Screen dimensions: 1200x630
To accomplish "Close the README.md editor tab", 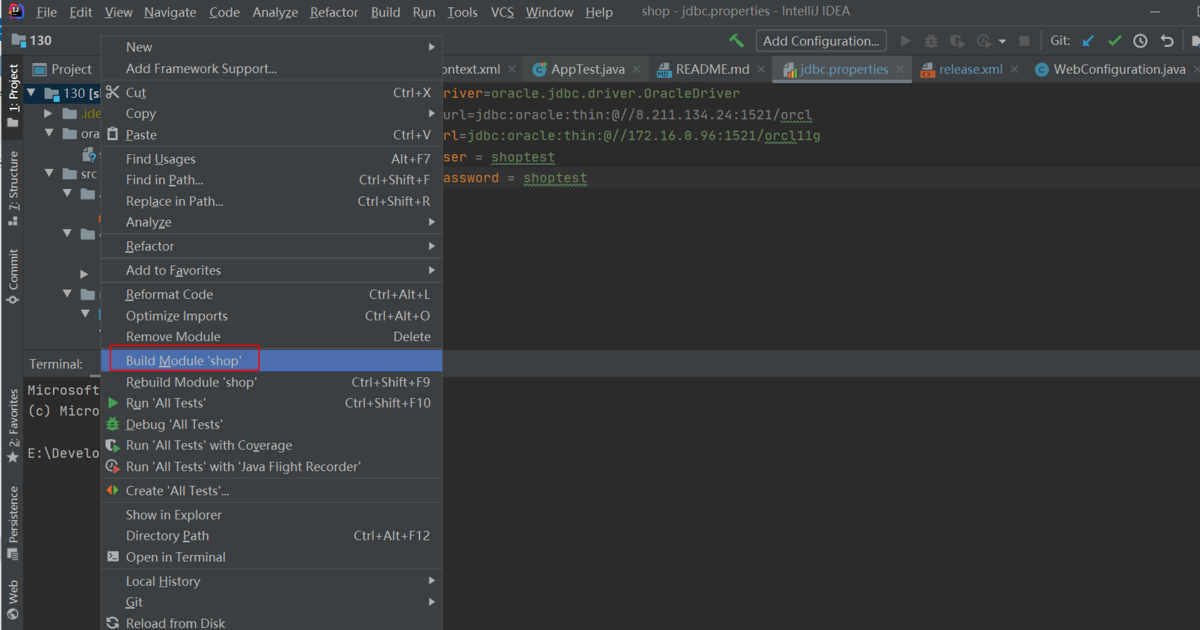I will point(762,69).
